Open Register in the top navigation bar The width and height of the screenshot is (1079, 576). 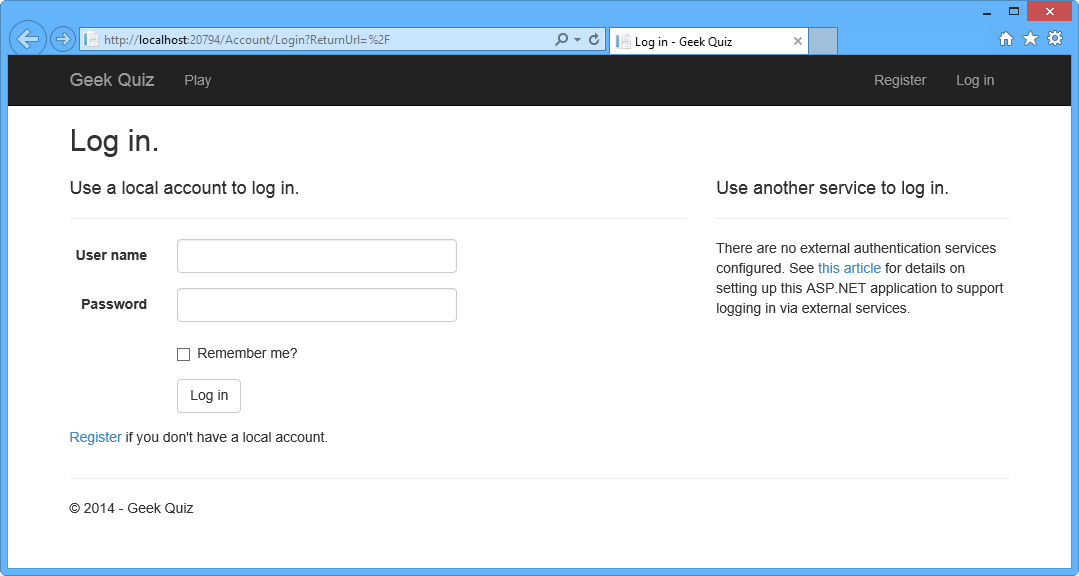point(900,80)
